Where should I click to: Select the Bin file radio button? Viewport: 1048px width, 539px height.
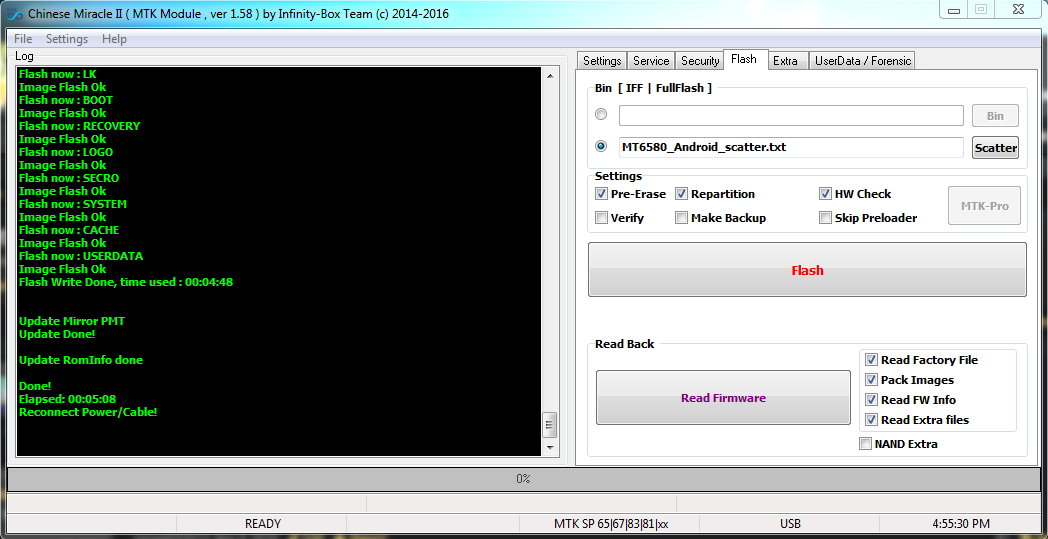point(601,114)
